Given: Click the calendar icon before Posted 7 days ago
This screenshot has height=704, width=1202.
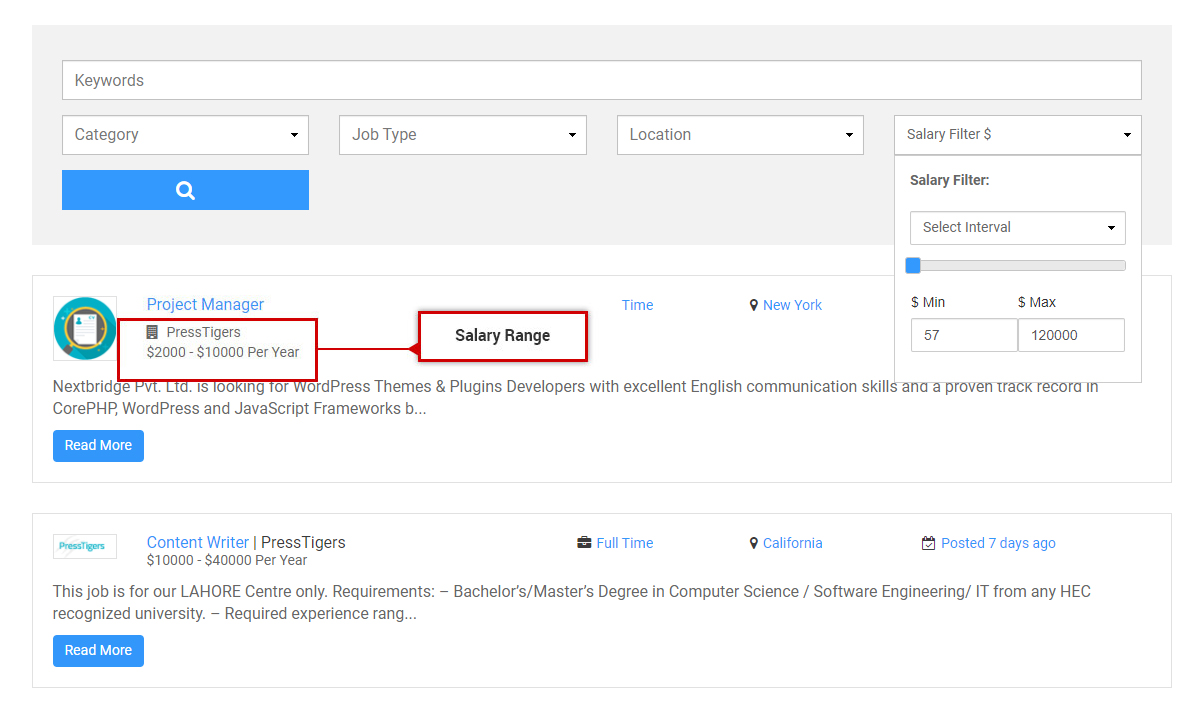Looking at the screenshot, I should (x=928, y=542).
